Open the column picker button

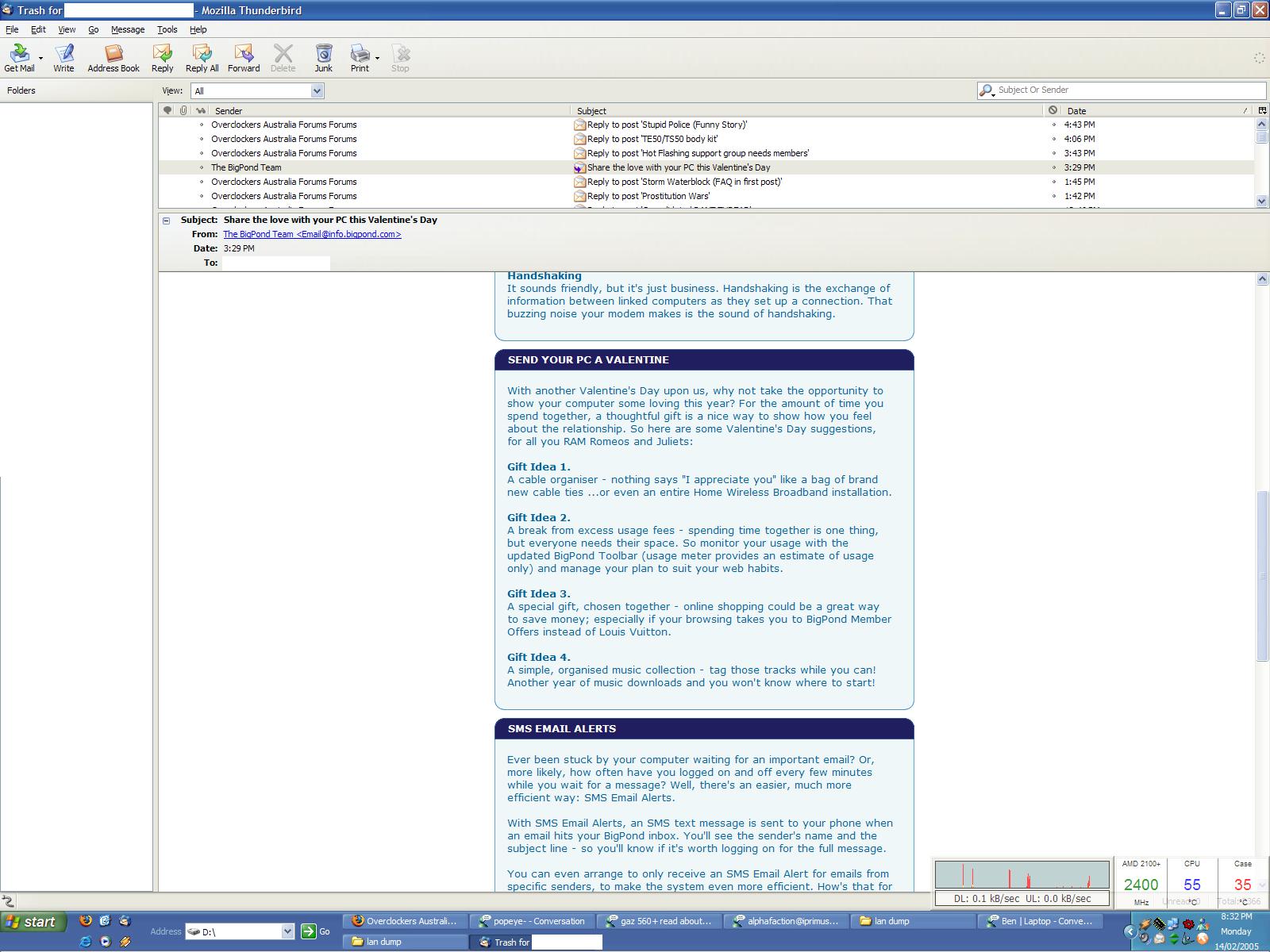tap(1262, 110)
